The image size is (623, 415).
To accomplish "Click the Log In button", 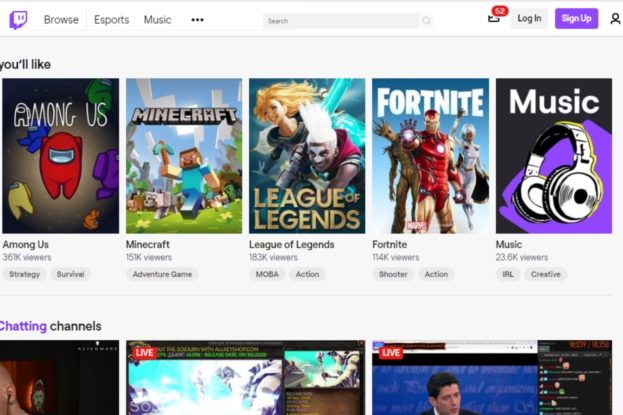I will (529, 18).
